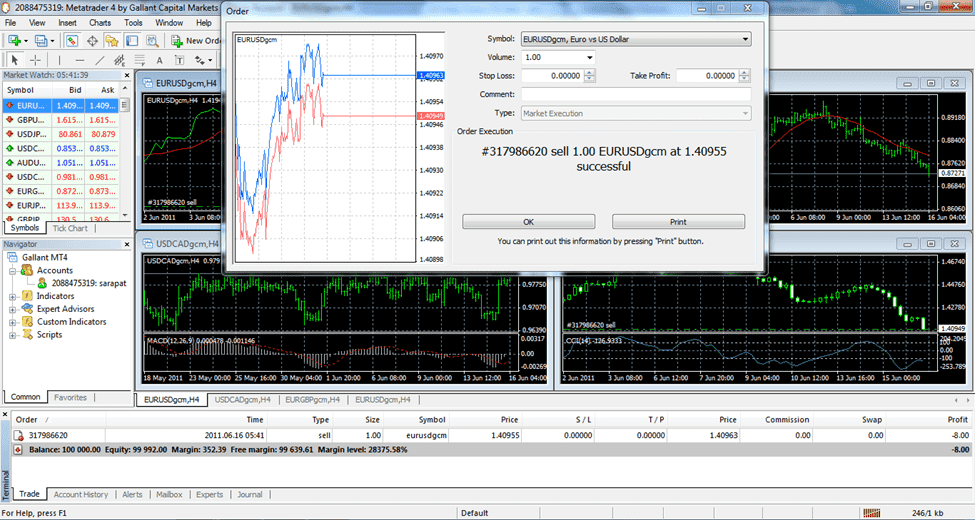This screenshot has height=520, width=975.
Task: Toggle the Navigator panel toolbar icon
Action: (110, 41)
